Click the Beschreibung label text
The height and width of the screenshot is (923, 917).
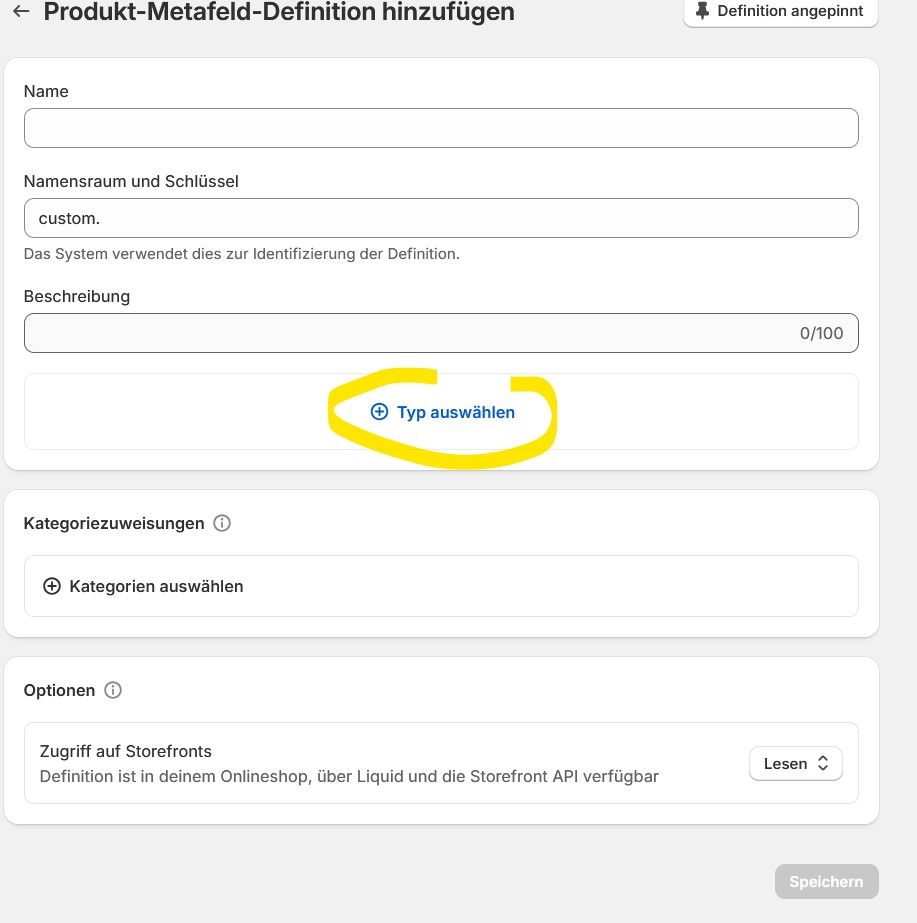click(77, 296)
